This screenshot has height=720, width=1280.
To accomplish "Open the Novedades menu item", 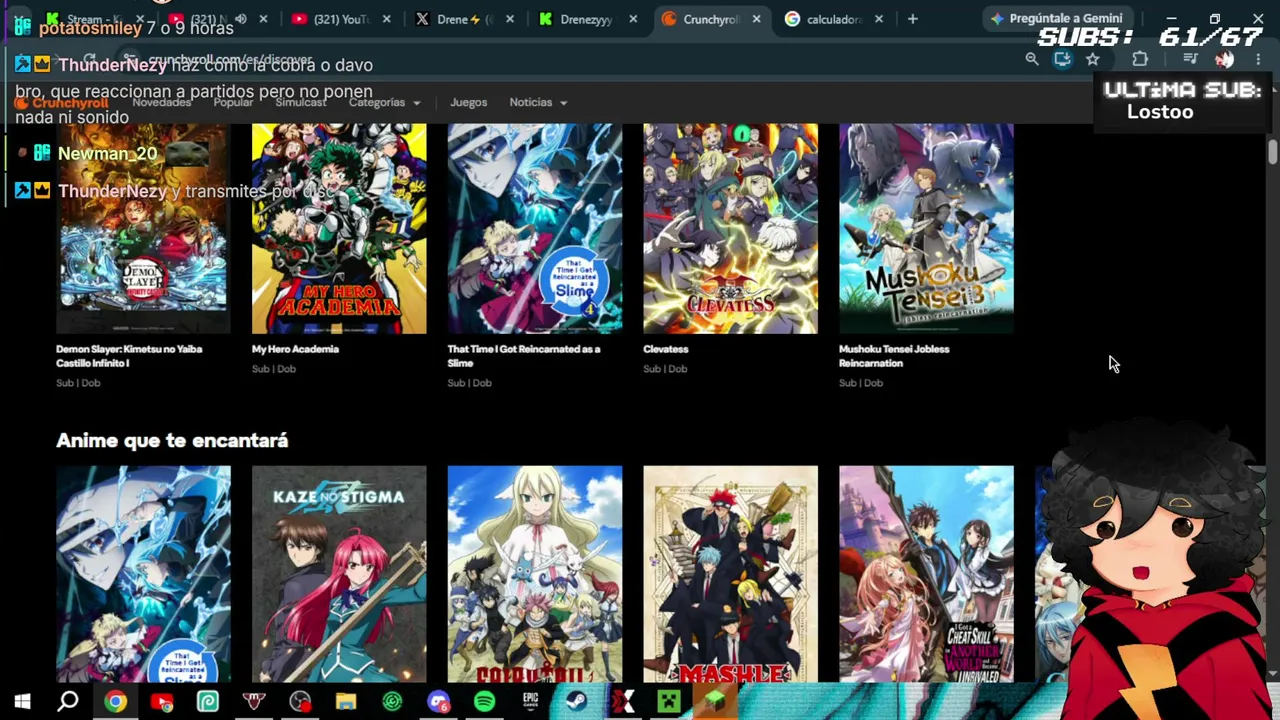I will 161,103.
